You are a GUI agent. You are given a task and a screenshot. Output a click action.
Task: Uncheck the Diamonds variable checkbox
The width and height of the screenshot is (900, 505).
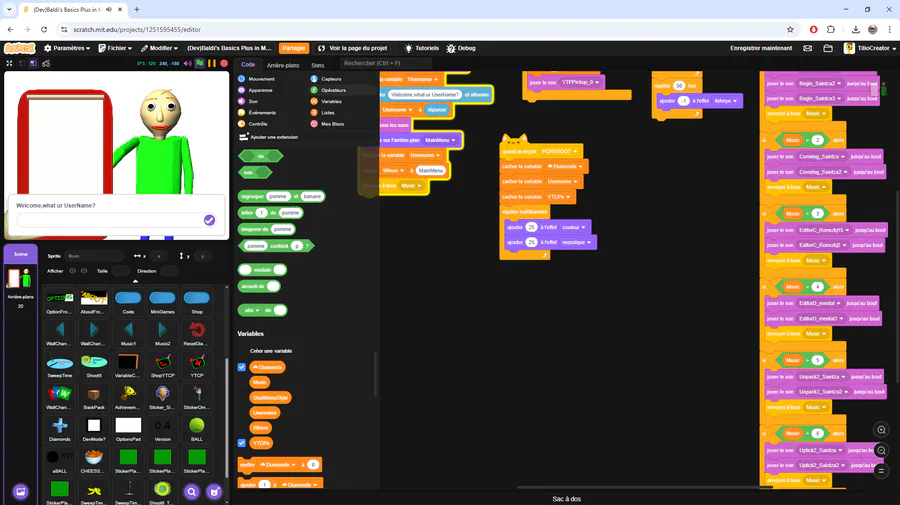click(242, 367)
